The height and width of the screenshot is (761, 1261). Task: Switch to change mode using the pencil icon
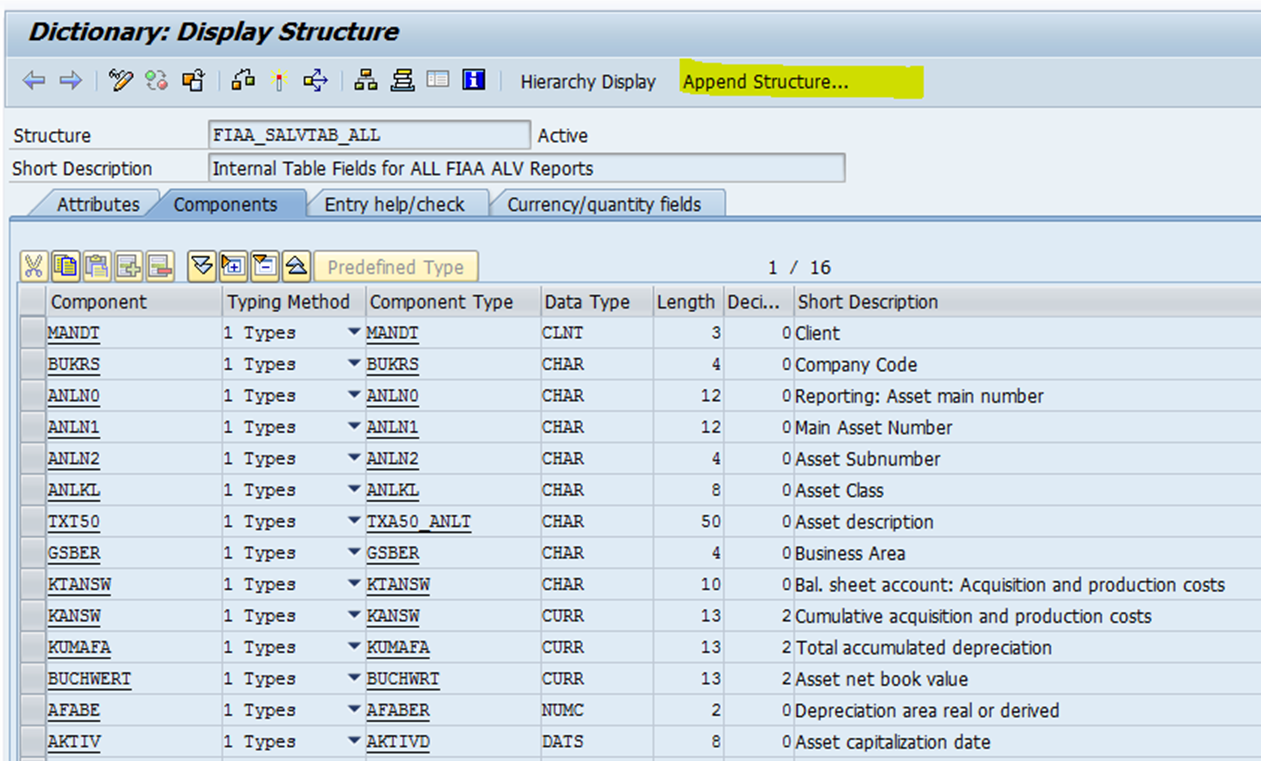[x=122, y=82]
